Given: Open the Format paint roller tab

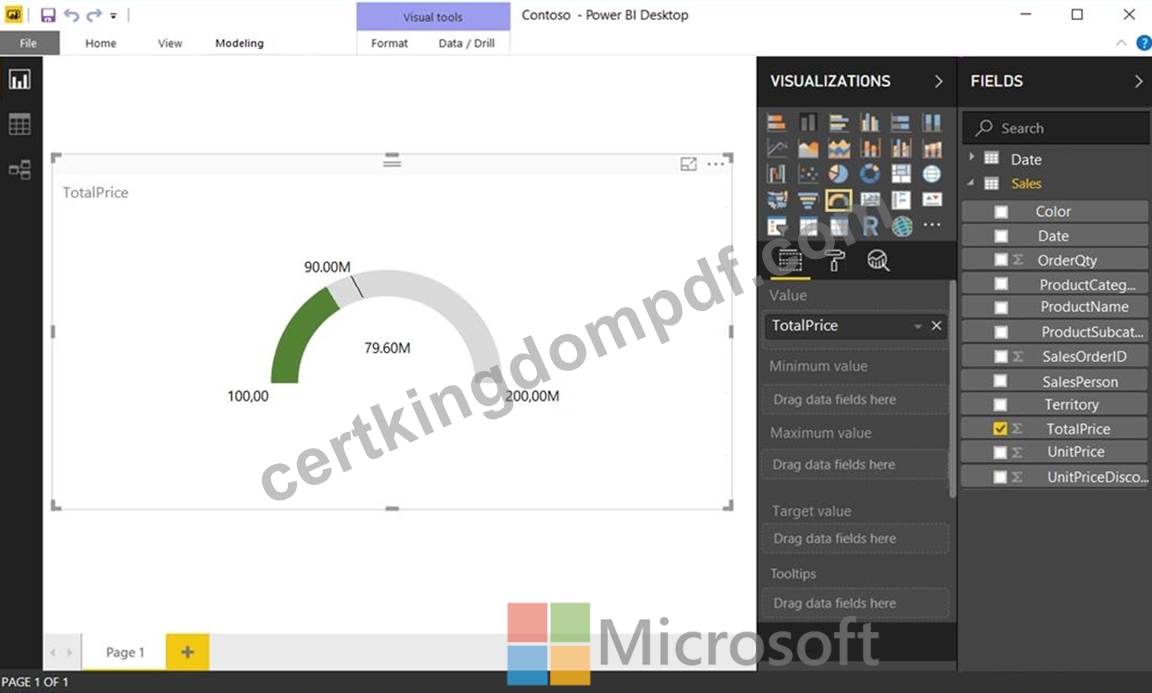Looking at the screenshot, I should point(834,261).
